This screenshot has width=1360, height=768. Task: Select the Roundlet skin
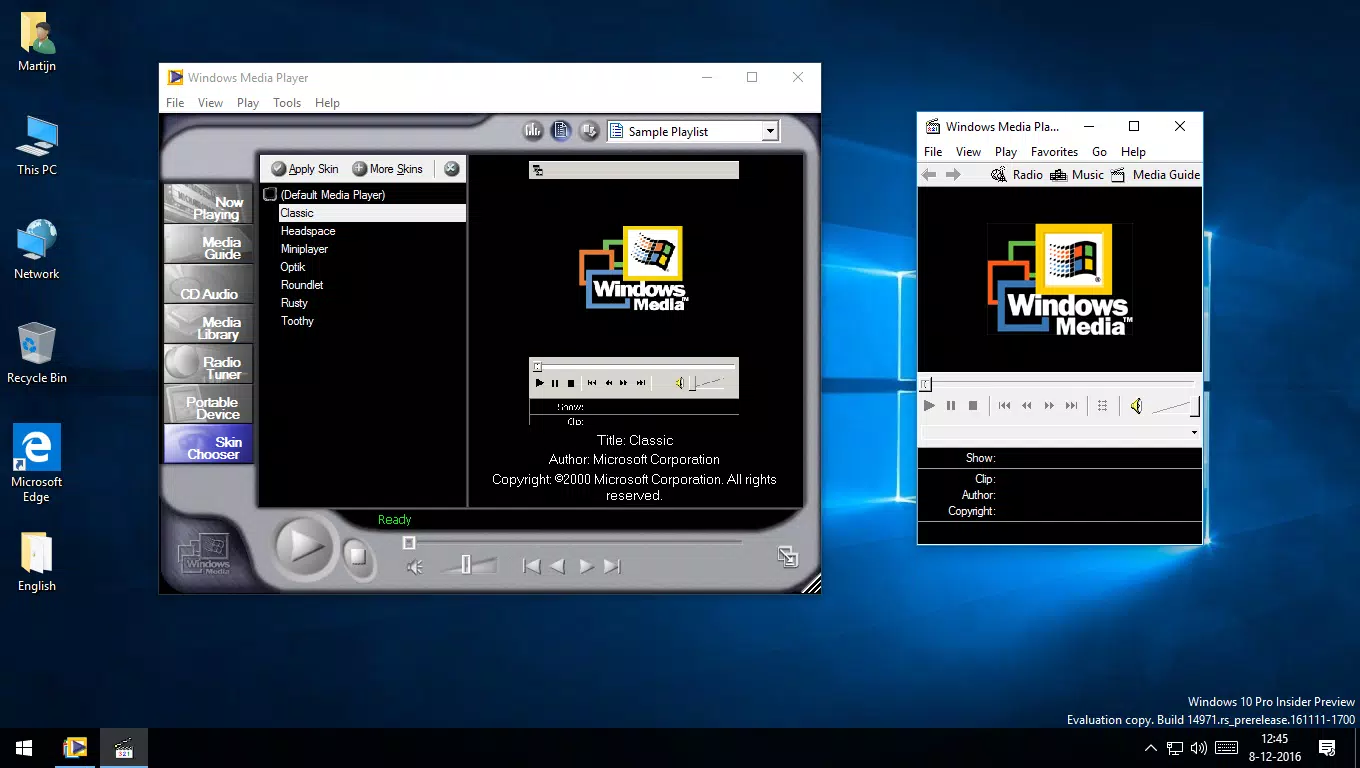302,285
